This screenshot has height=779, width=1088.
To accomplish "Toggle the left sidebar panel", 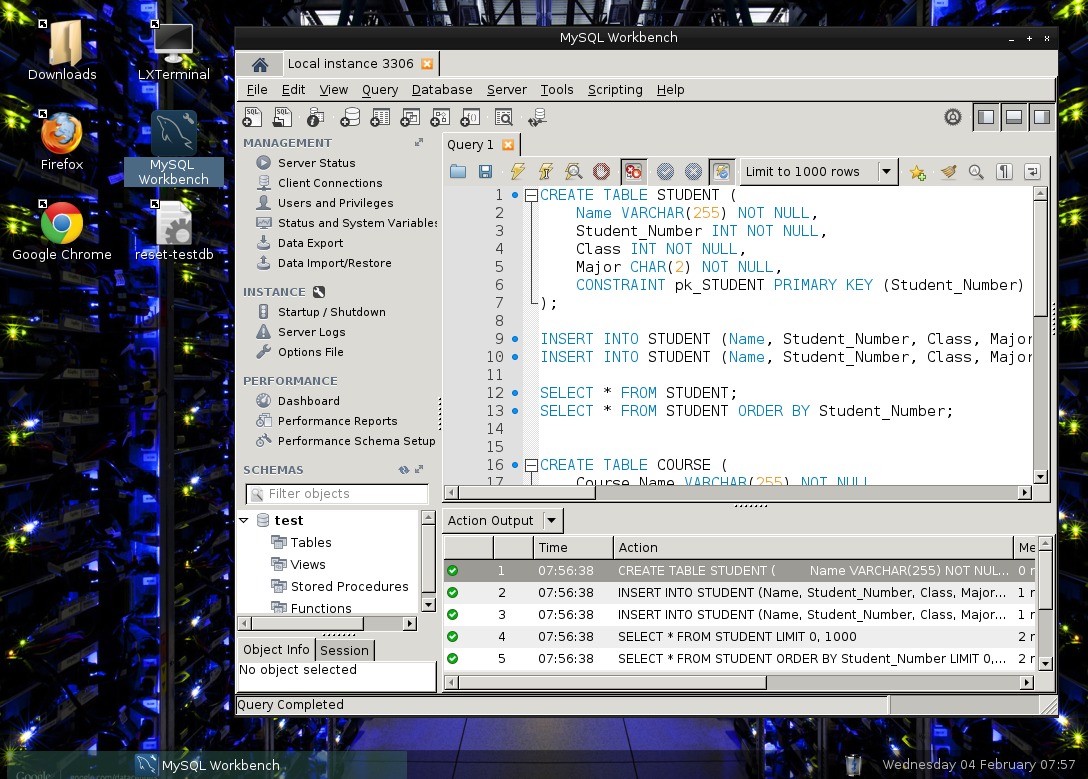I will pos(986,117).
